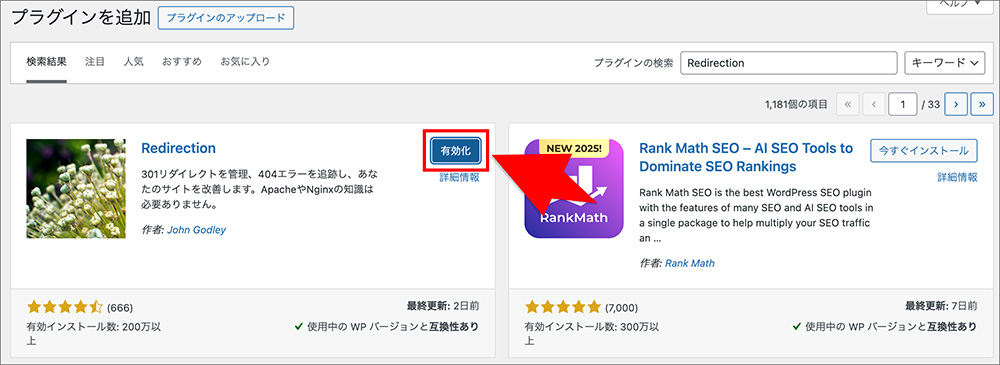Screen dimensions: 1000x365
Task: Open the John Godley author link
Action: coord(196,230)
